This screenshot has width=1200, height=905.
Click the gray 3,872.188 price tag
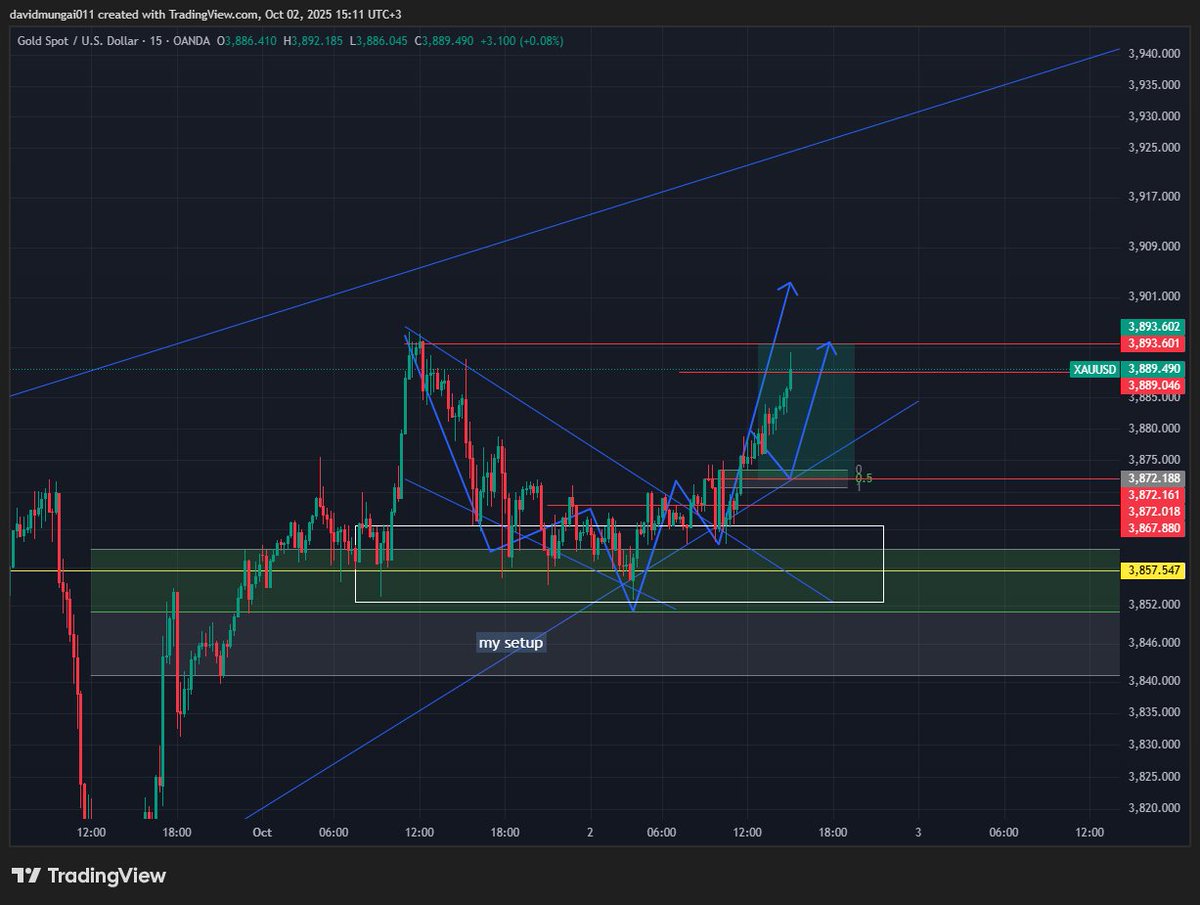coord(1155,479)
